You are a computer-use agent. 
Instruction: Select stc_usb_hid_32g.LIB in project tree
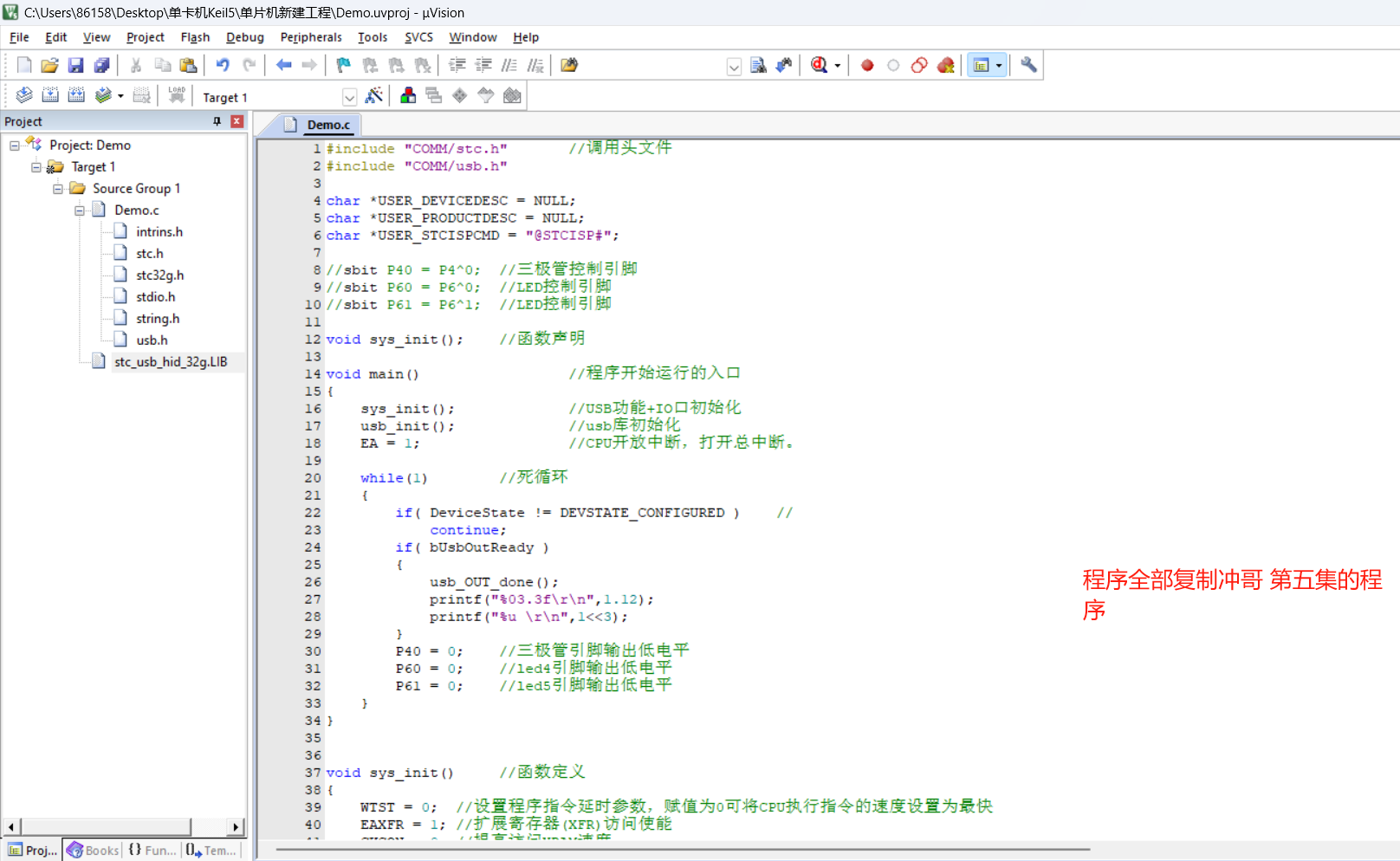coord(171,362)
